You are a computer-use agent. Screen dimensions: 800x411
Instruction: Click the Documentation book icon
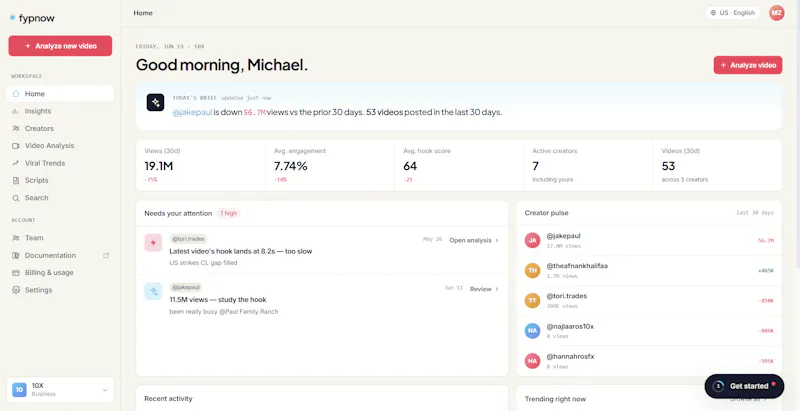click(x=16, y=255)
